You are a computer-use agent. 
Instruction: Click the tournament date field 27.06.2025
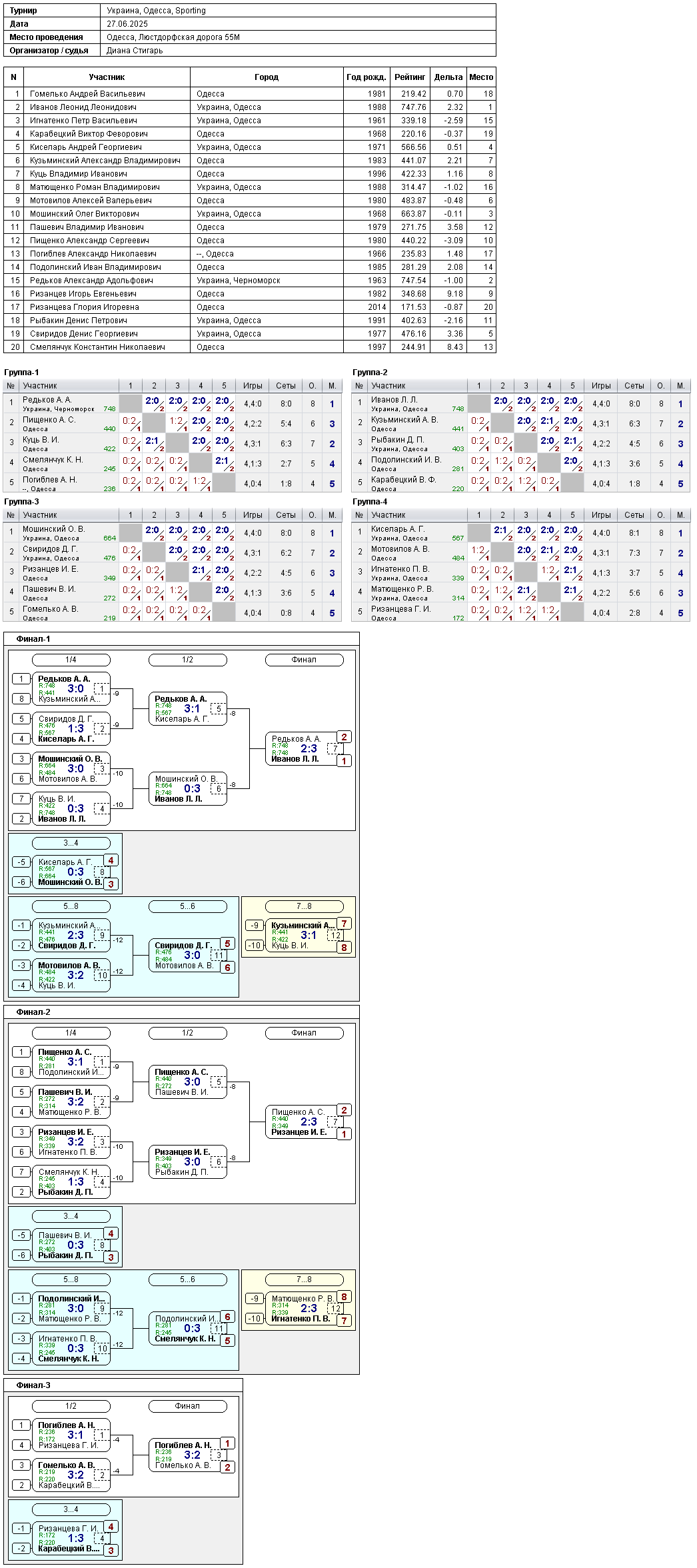(x=127, y=24)
